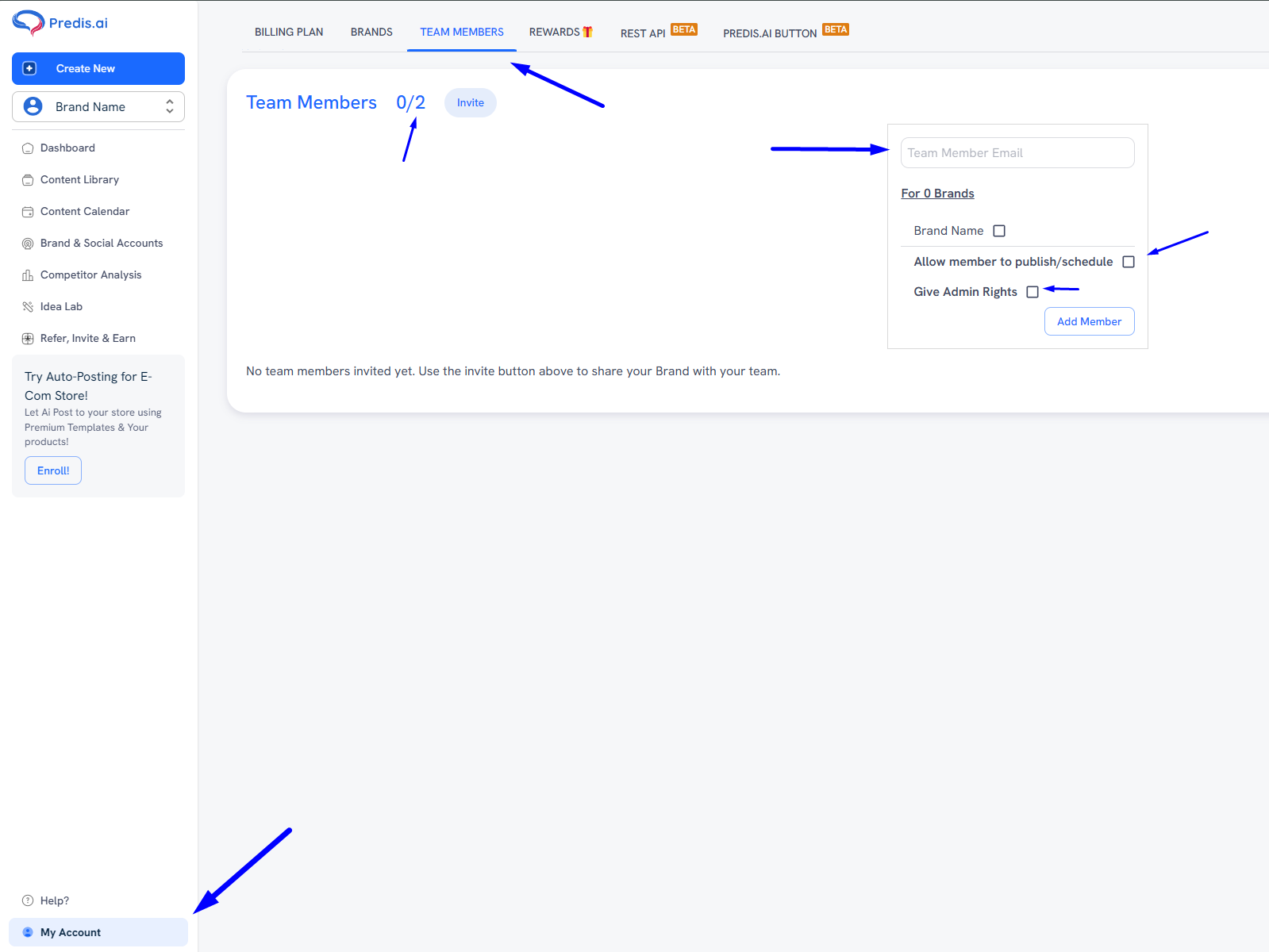Viewport: 1269px width, 952px height.
Task: Click the Competitor Analysis chart icon
Action: [x=28, y=275]
